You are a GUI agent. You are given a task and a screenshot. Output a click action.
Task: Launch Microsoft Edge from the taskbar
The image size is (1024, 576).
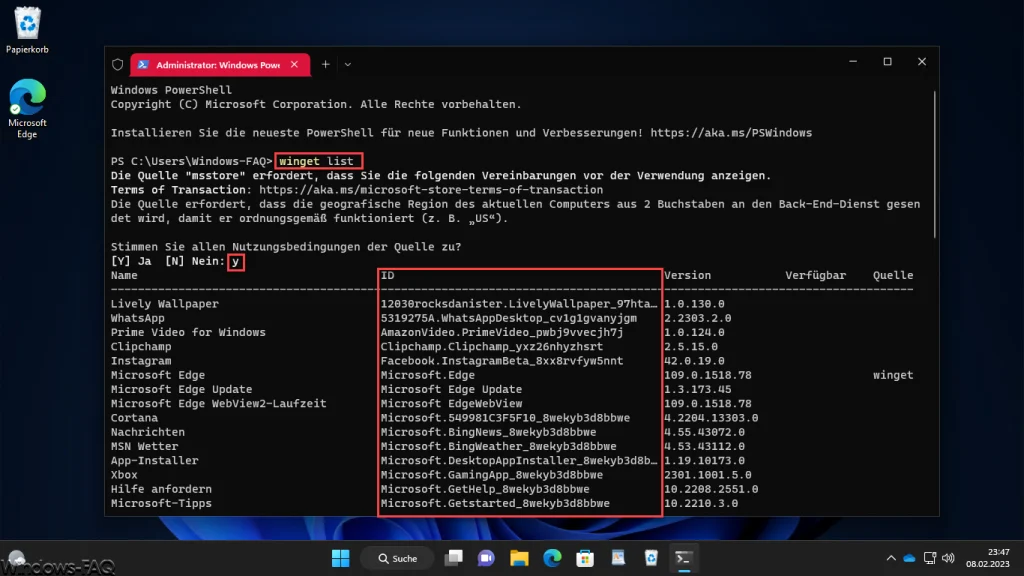pos(552,558)
